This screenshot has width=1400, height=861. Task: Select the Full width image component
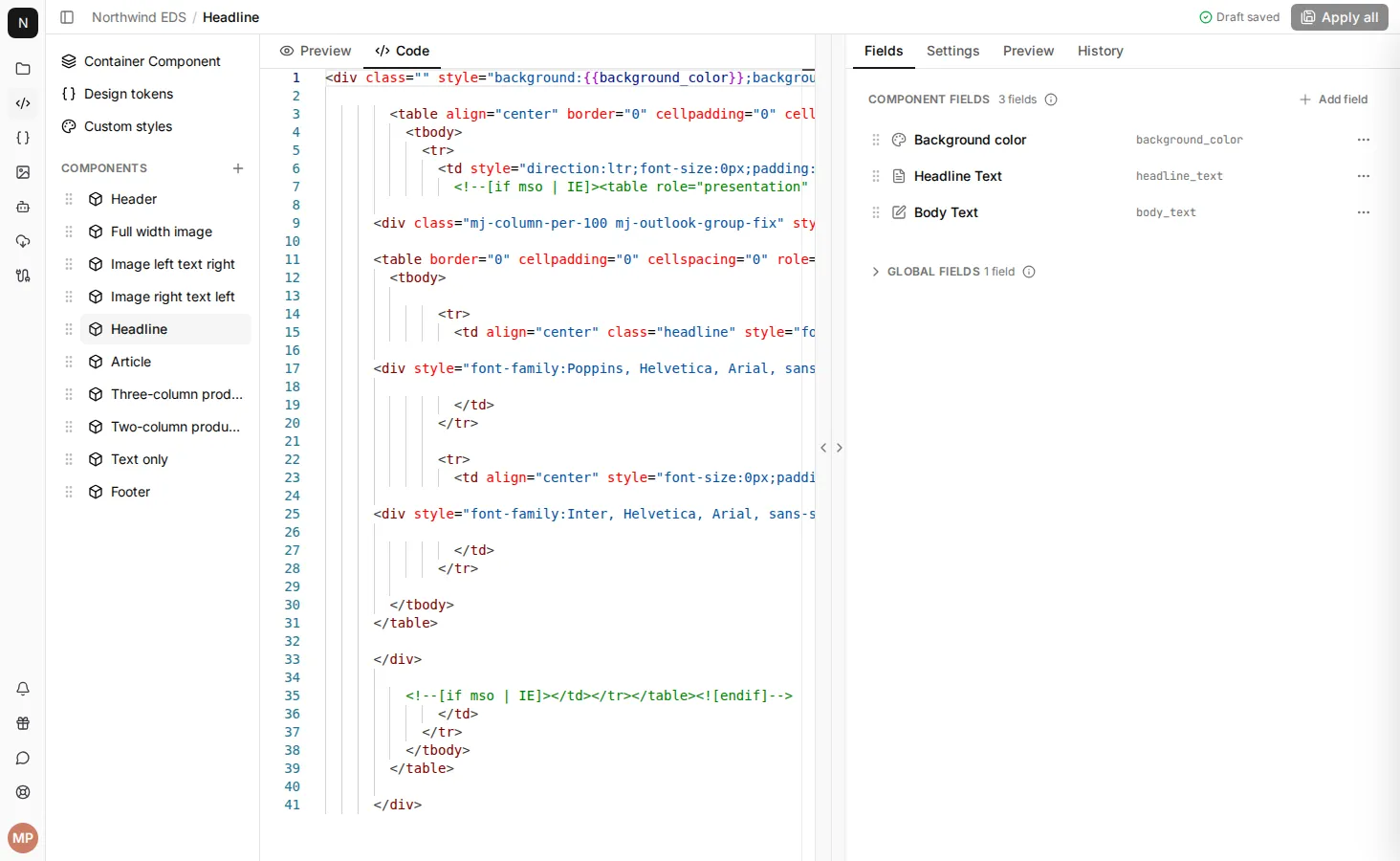tap(165, 232)
